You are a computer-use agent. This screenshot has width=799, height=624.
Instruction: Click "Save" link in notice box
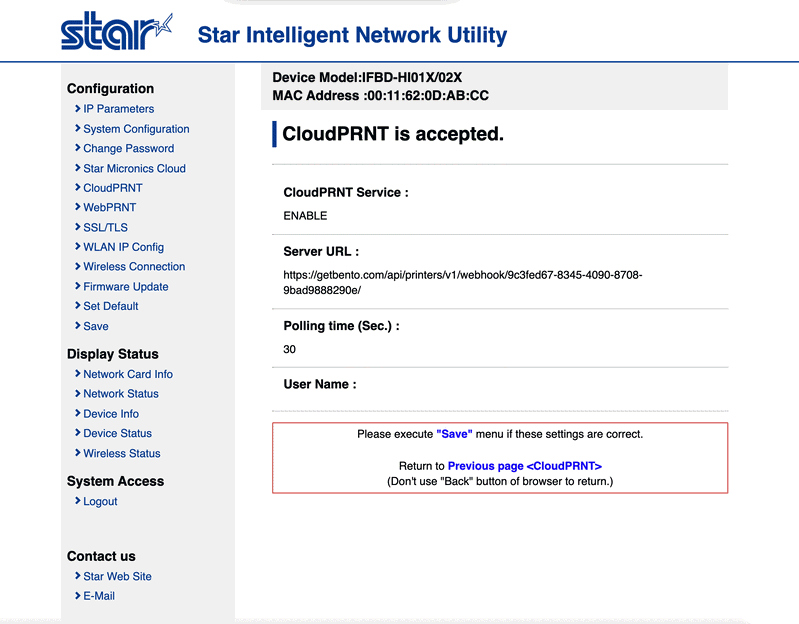click(455, 434)
